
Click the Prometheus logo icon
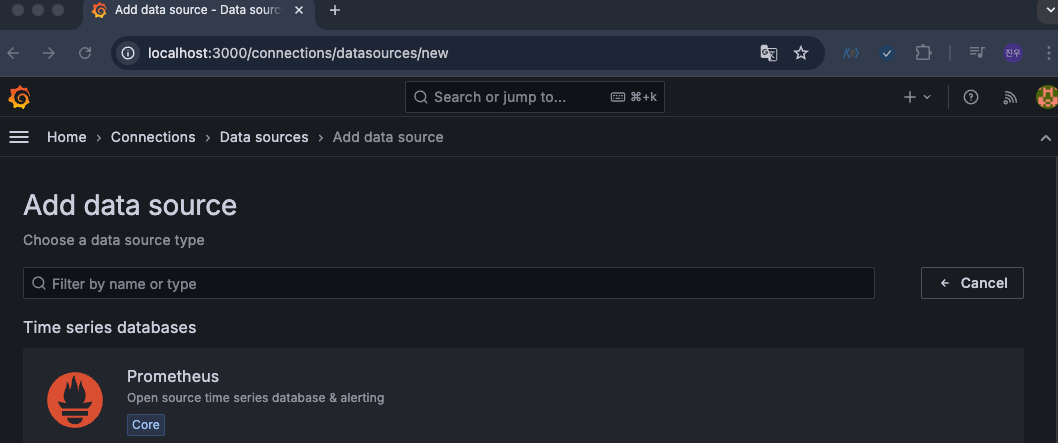pos(75,400)
